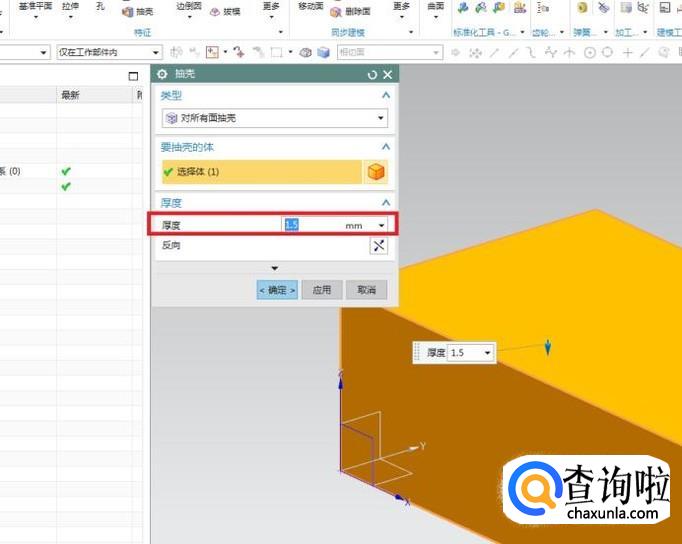
Task: Open the selection scope dropdown 仅在工作部件内
Action: coord(110,53)
